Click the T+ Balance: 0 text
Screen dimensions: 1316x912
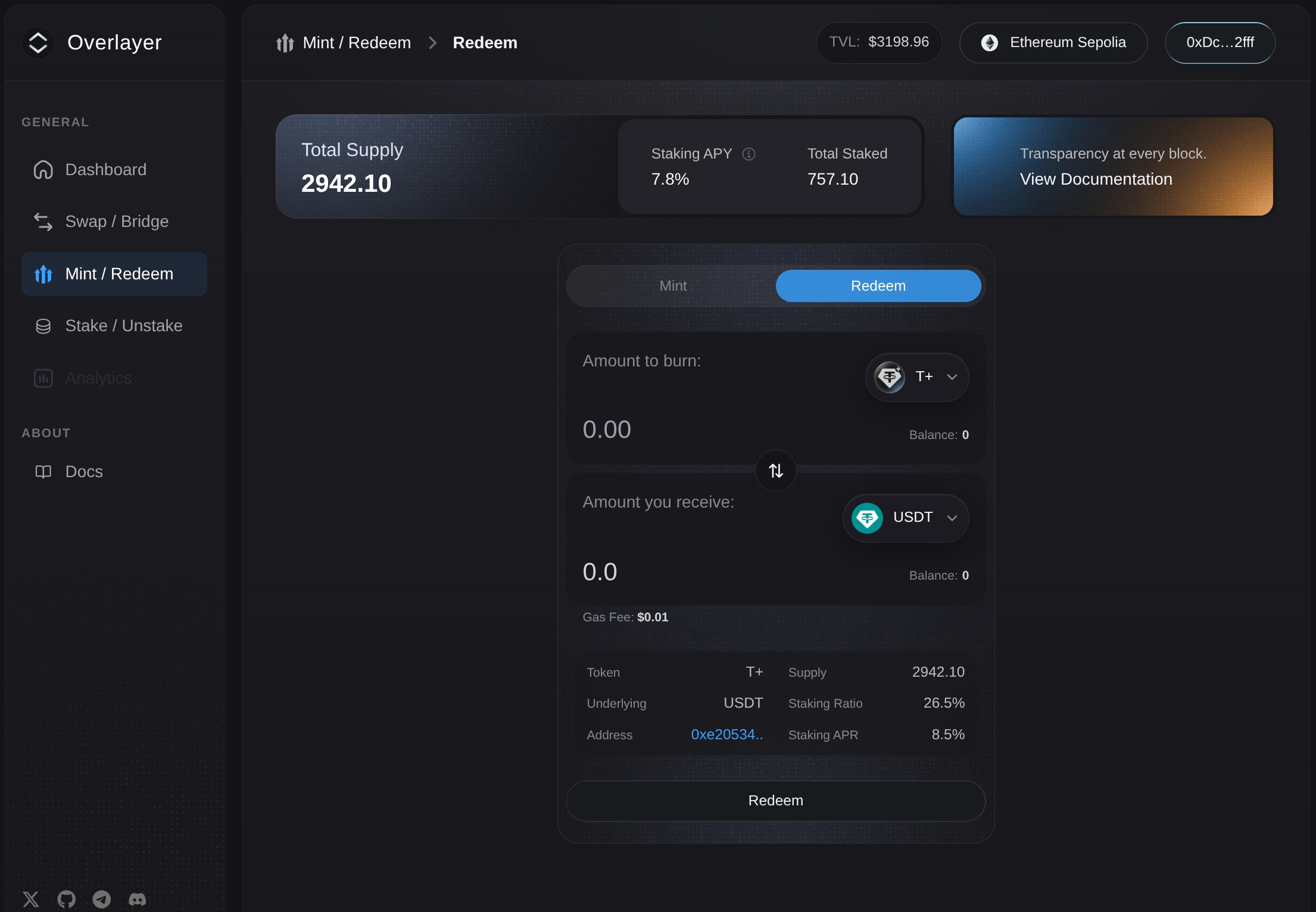pos(939,435)
